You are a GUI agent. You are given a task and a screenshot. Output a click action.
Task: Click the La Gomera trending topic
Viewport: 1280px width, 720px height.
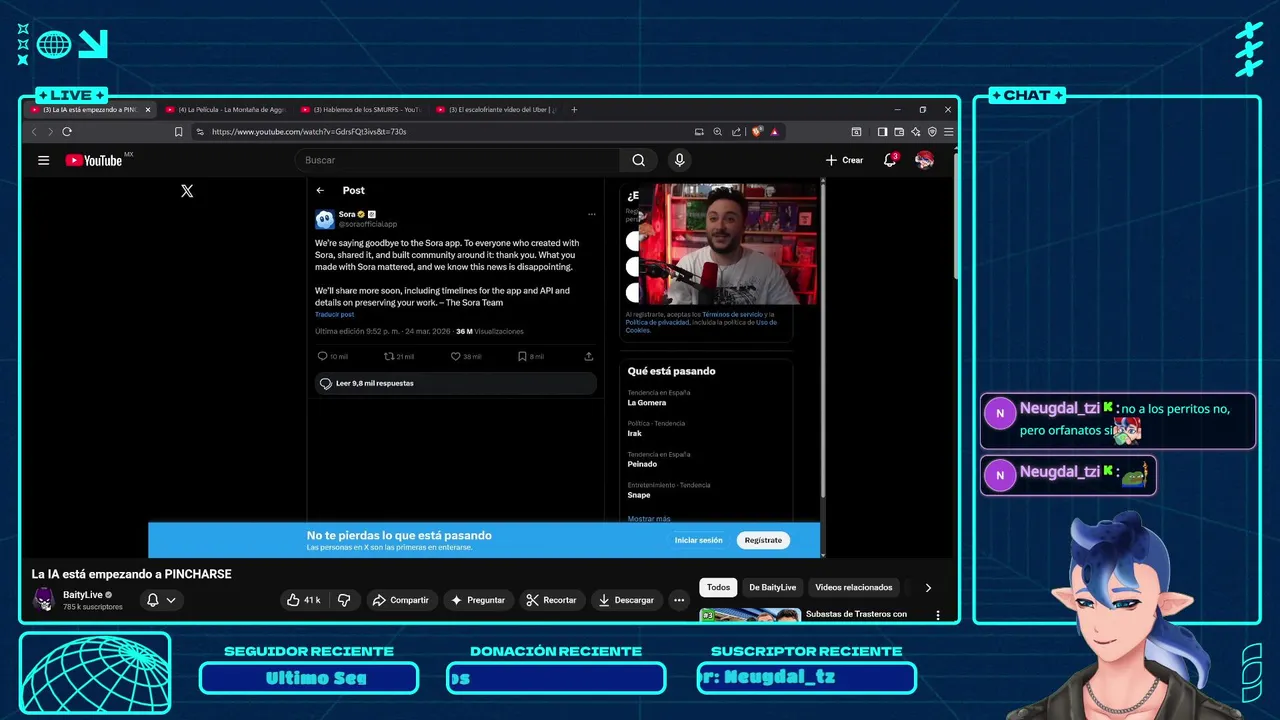point(647,403)
